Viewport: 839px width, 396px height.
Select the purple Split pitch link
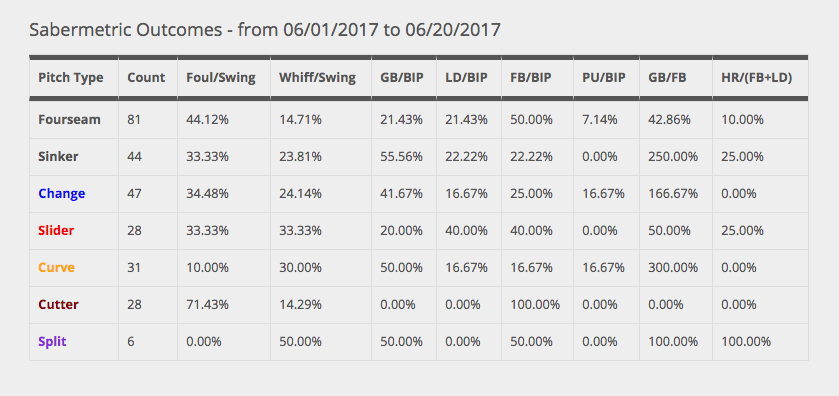(x=52, y=341)
